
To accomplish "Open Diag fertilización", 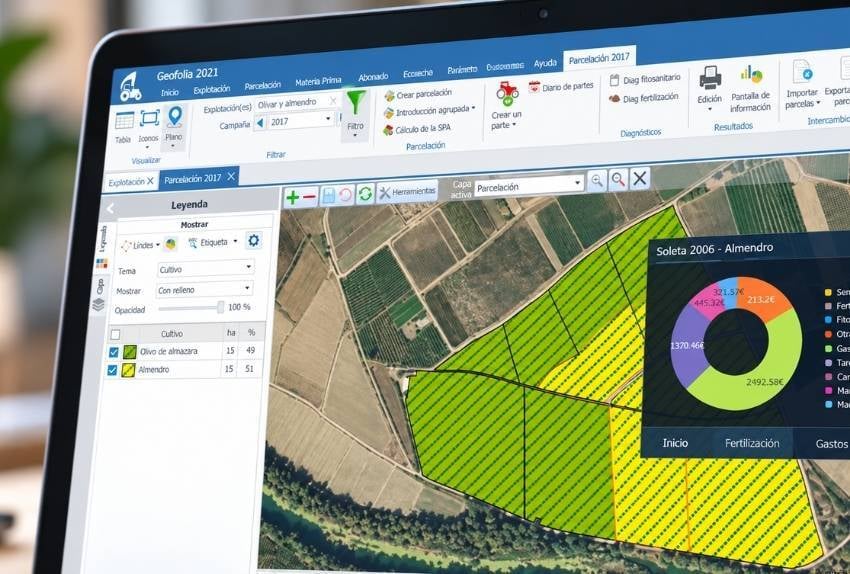I will coord(643,98).
